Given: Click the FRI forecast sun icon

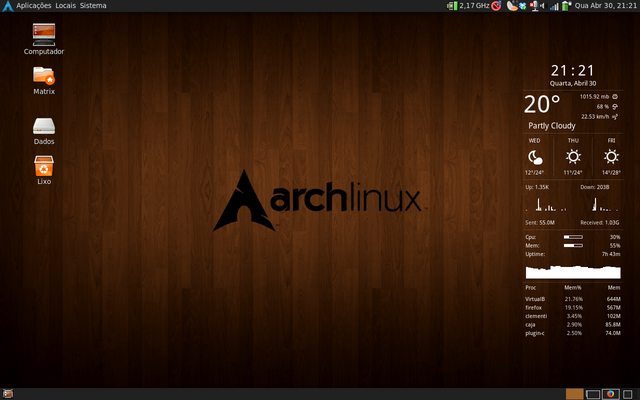Looking at the screenshot, I should (x=611, y=157).
